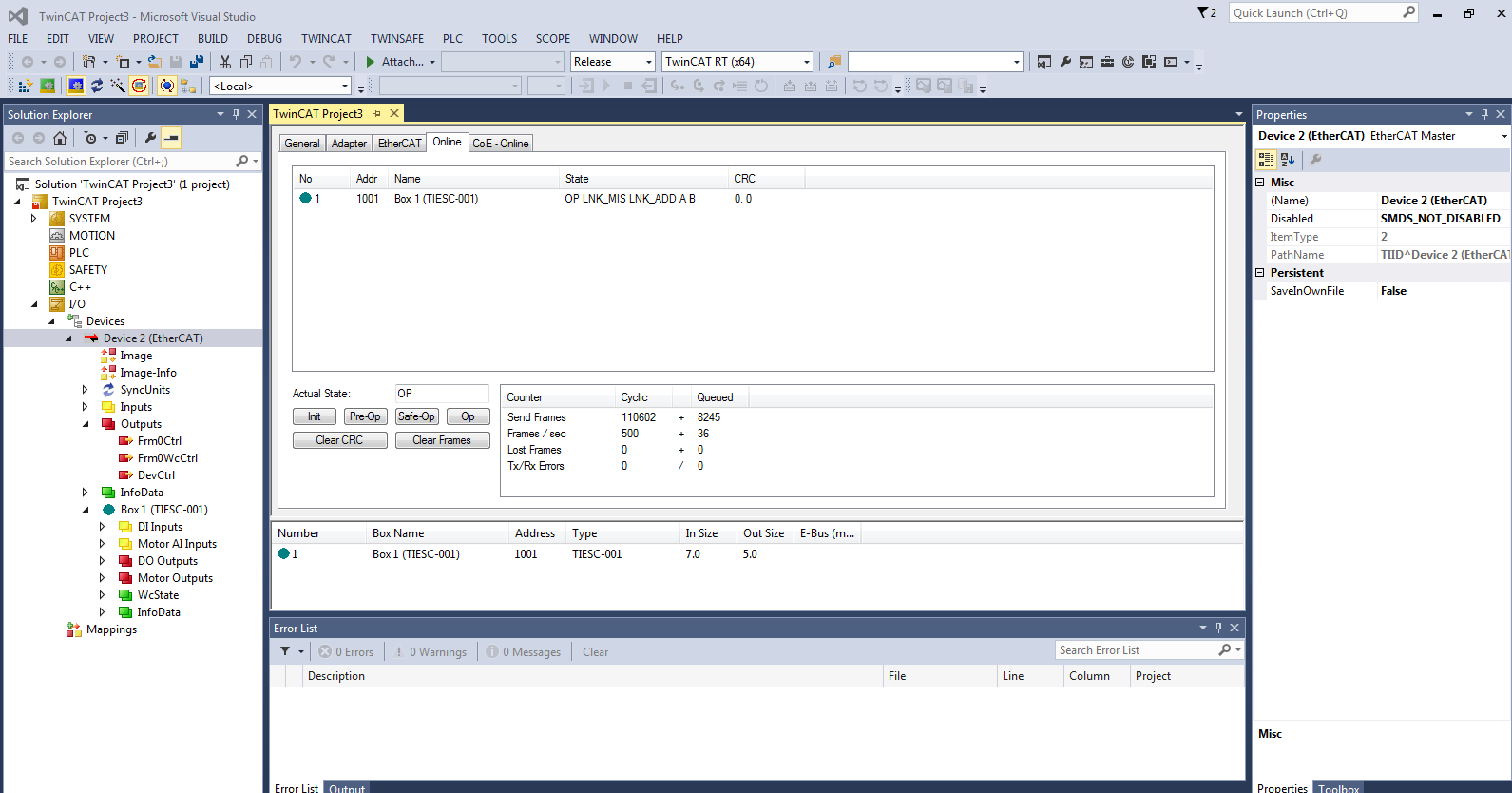
Task: Click the Activate Configuration toolbar icon
Action: pyautogui.click(x=26, y=86)
